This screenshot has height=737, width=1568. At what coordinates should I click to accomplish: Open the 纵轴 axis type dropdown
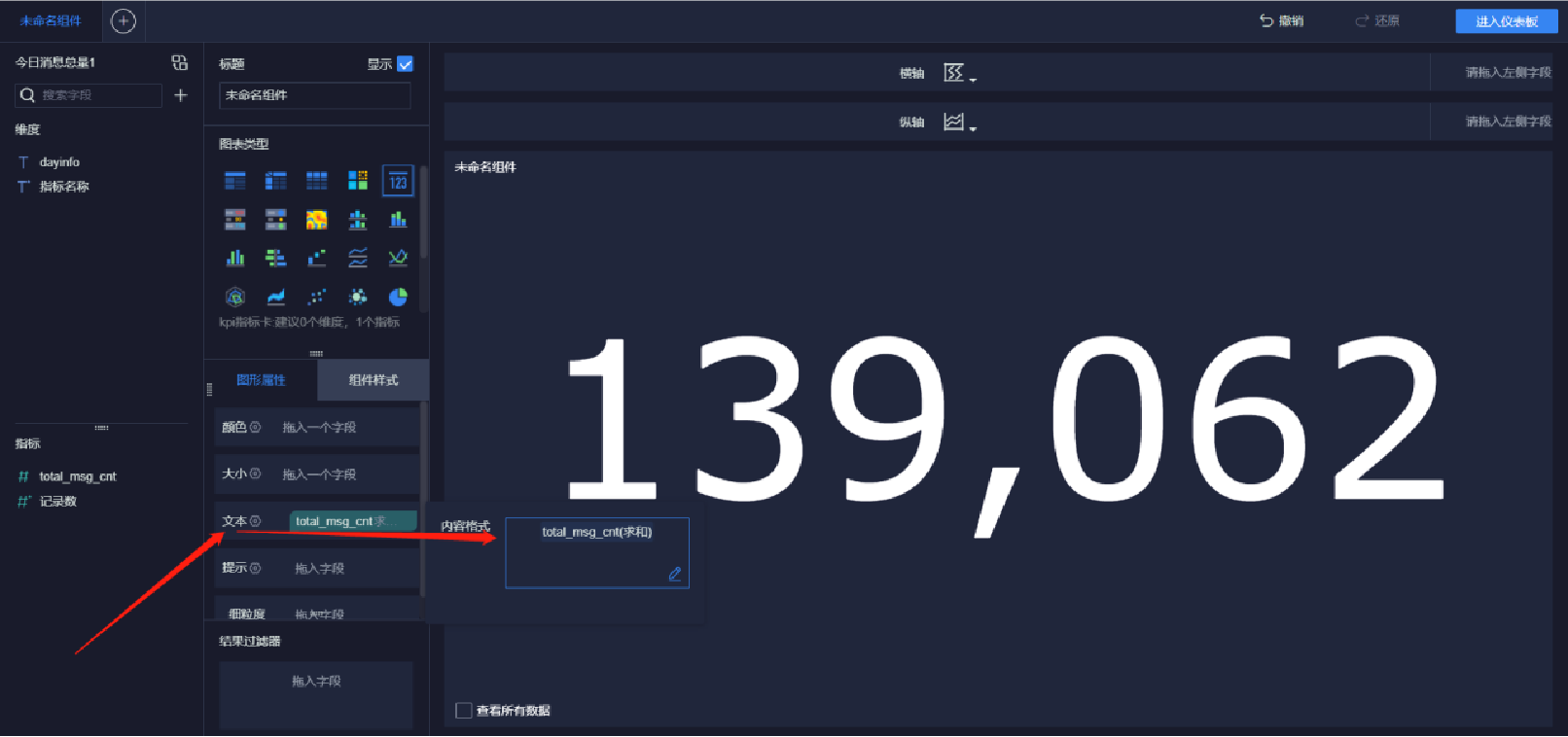pos(959,122)
